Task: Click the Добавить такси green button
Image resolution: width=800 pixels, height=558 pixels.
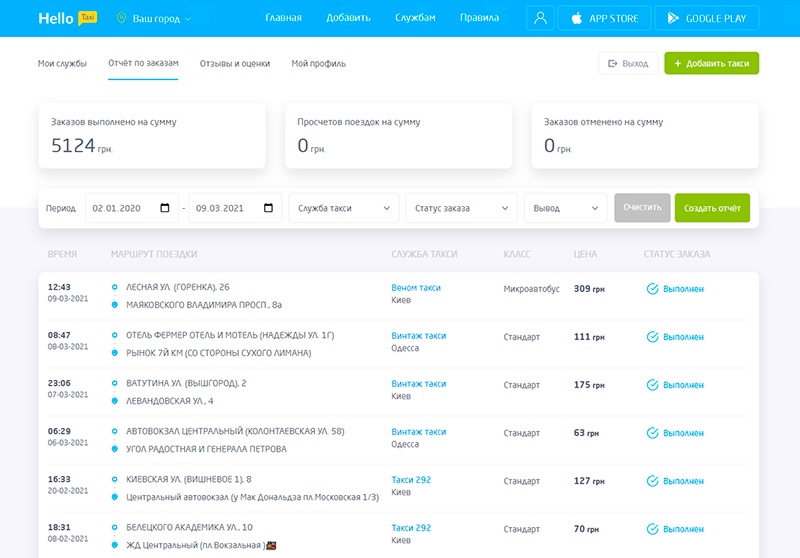Action: click(x=711, y=64)
